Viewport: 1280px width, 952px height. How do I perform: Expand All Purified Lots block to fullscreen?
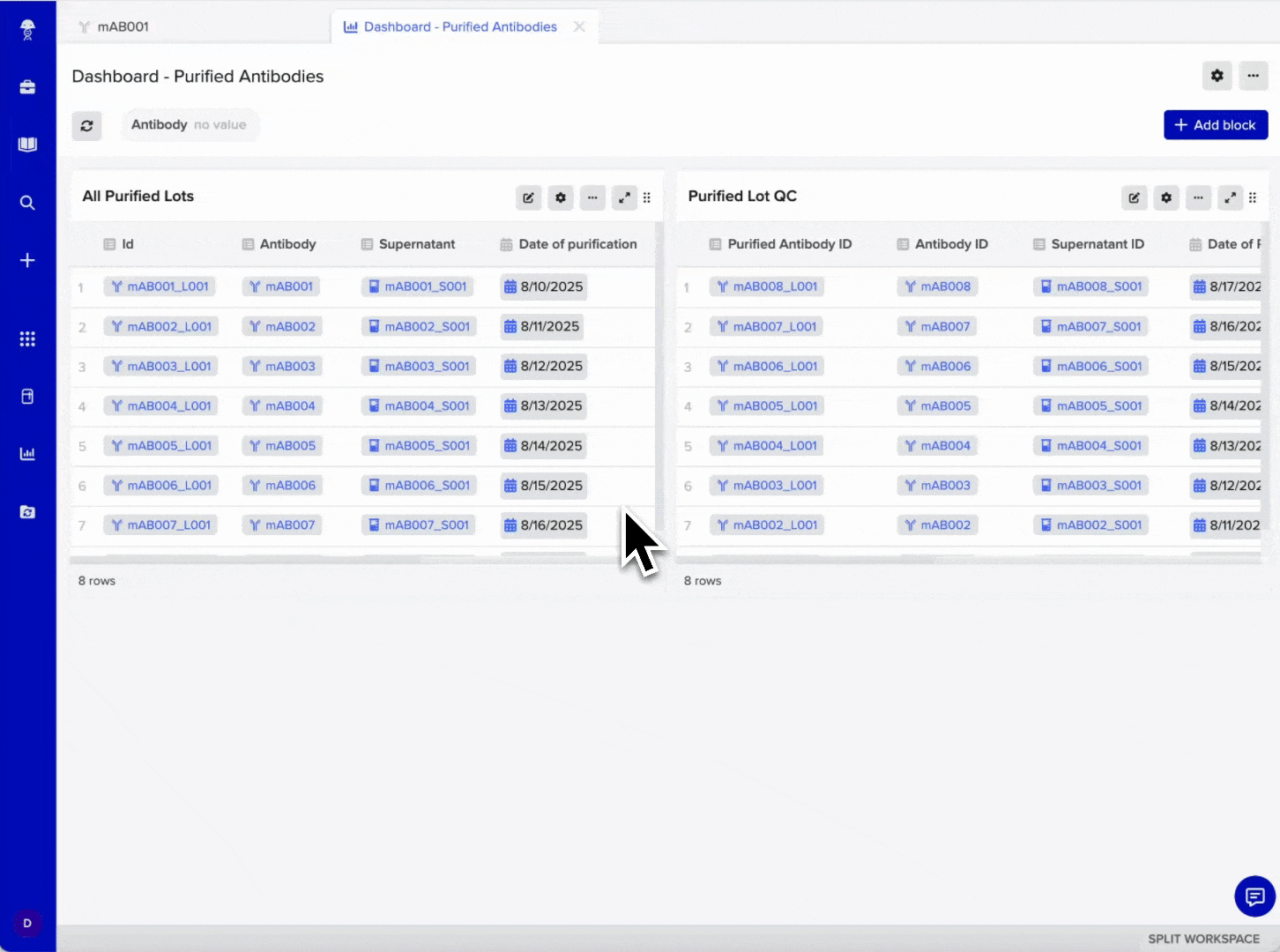tap(624, 197)
